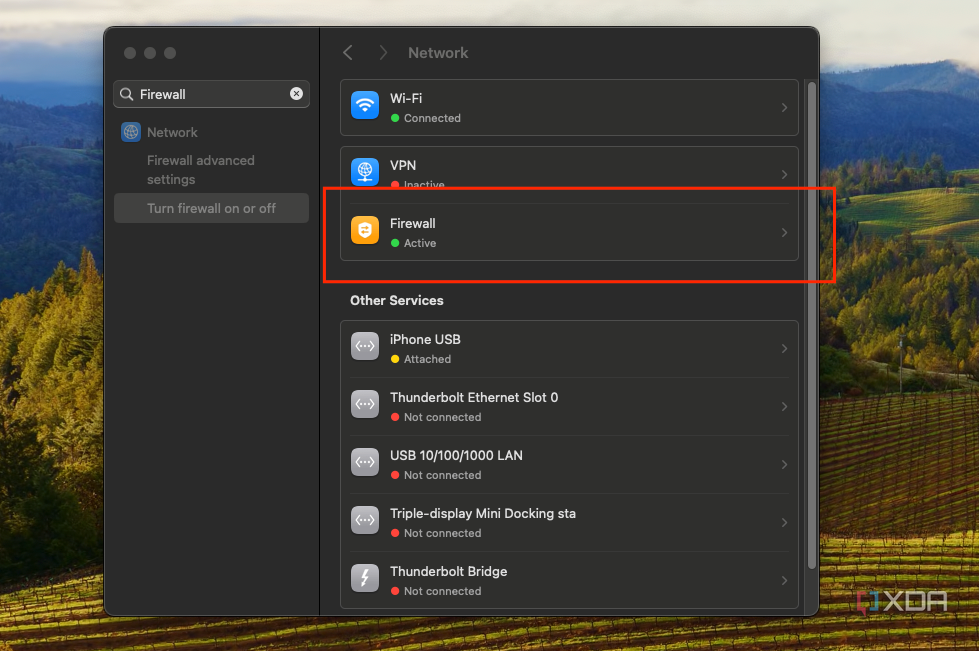
Task: Click the iPhone USB service icon
Action: [x=365, y=346]
